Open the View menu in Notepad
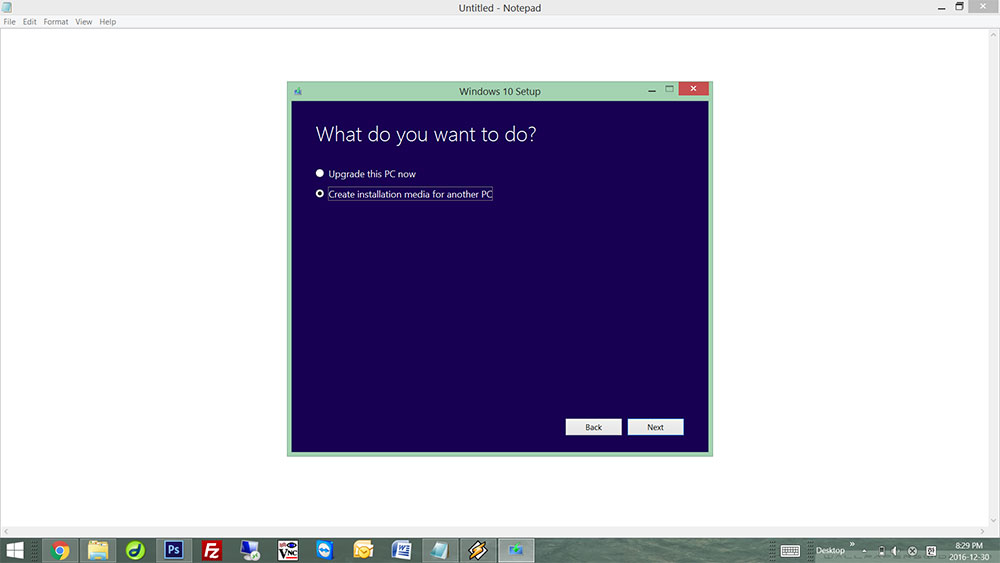The image size is (1000, 563). pos(84,22)
